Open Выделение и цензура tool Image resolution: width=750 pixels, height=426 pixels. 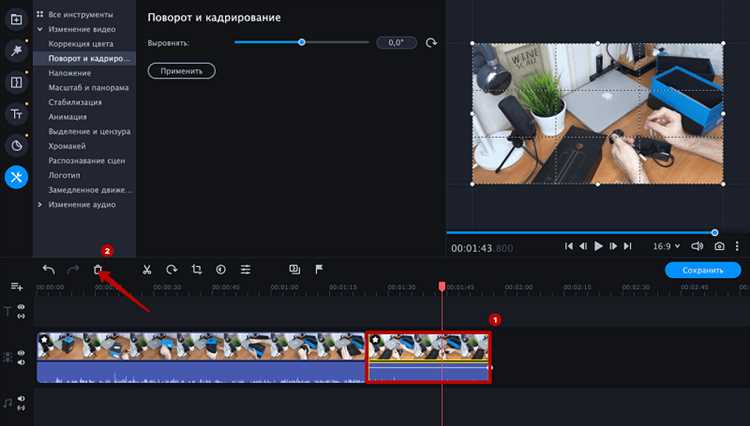89,131
